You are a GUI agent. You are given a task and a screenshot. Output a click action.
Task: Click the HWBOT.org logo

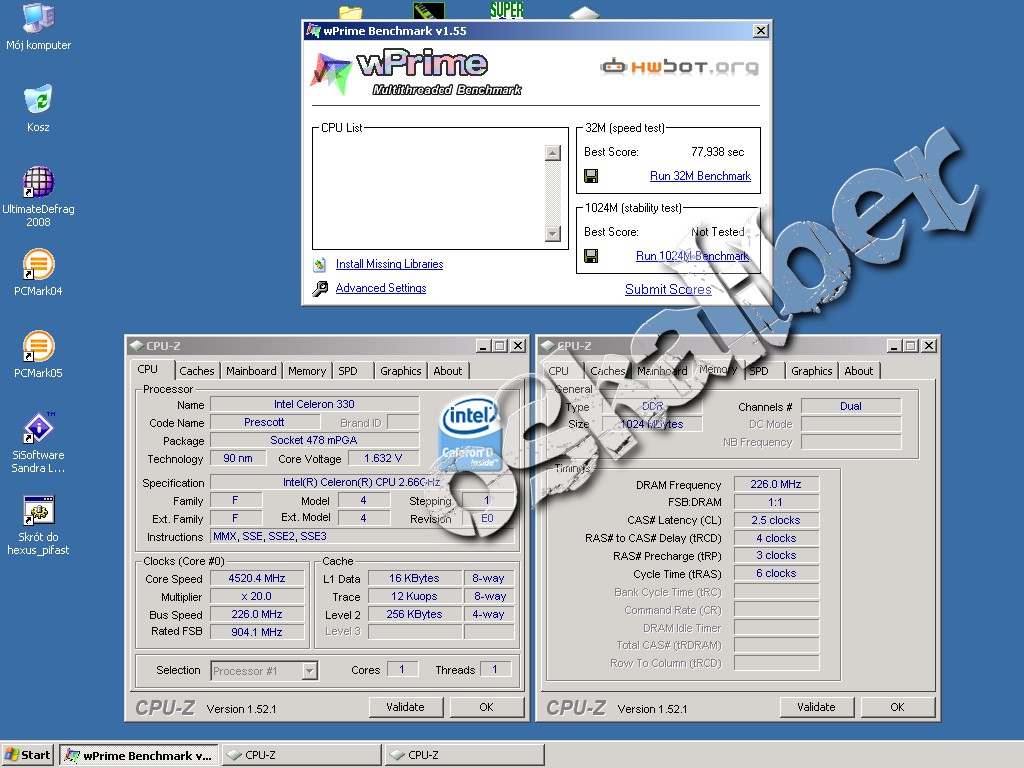679,66
